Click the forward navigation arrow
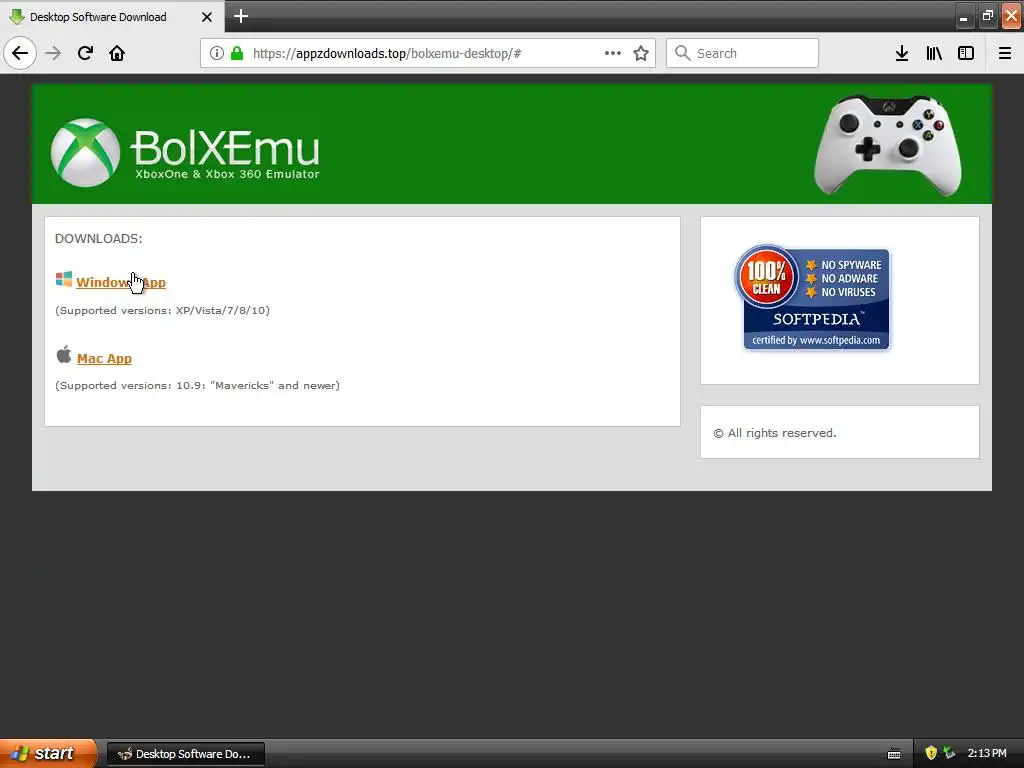Image resolution: width=1024 pixels, height=768 pixels. click(53, 53)
